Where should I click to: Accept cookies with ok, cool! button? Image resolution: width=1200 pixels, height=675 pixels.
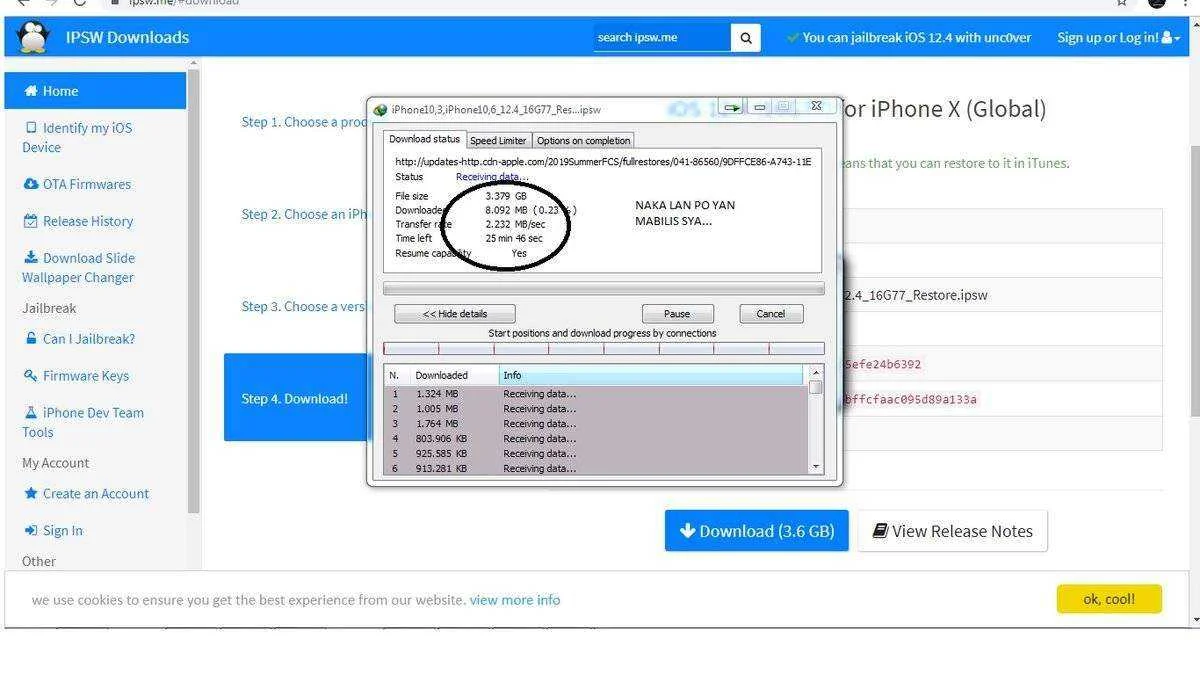1109,599
